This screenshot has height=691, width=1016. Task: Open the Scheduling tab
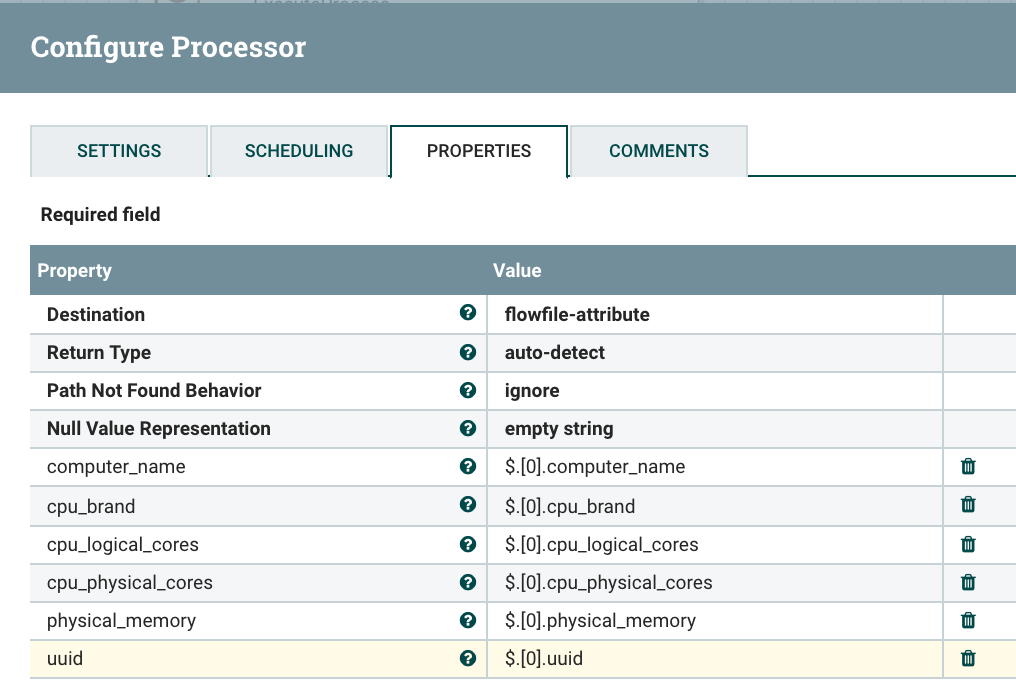click(298, 150)
